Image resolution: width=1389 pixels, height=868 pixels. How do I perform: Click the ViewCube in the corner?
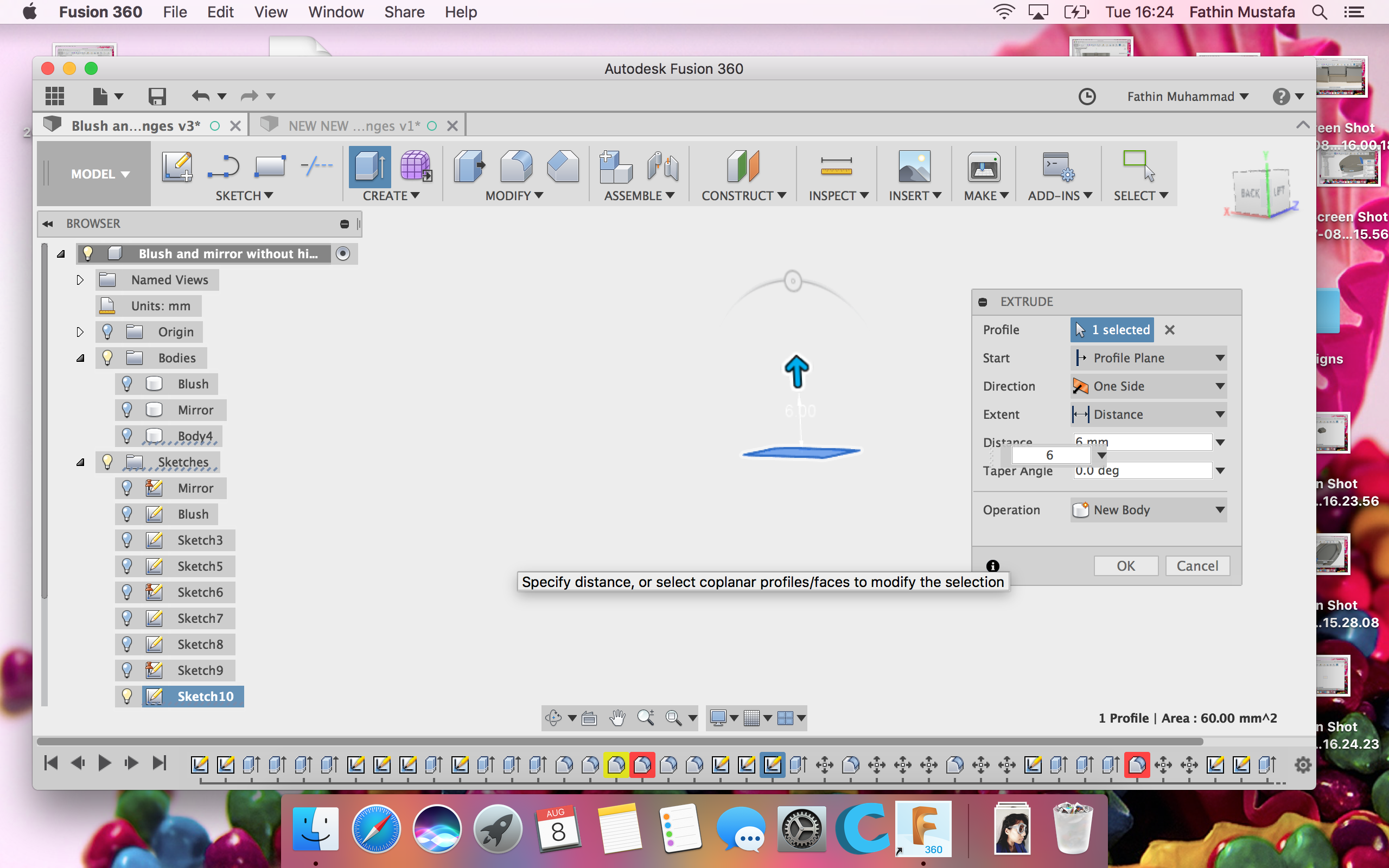[1263, 191]
